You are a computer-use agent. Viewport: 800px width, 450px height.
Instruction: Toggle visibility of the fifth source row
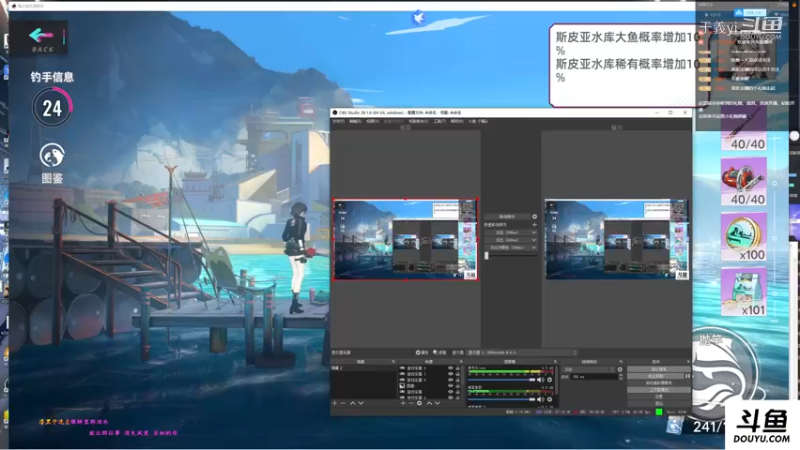(451, 392)
